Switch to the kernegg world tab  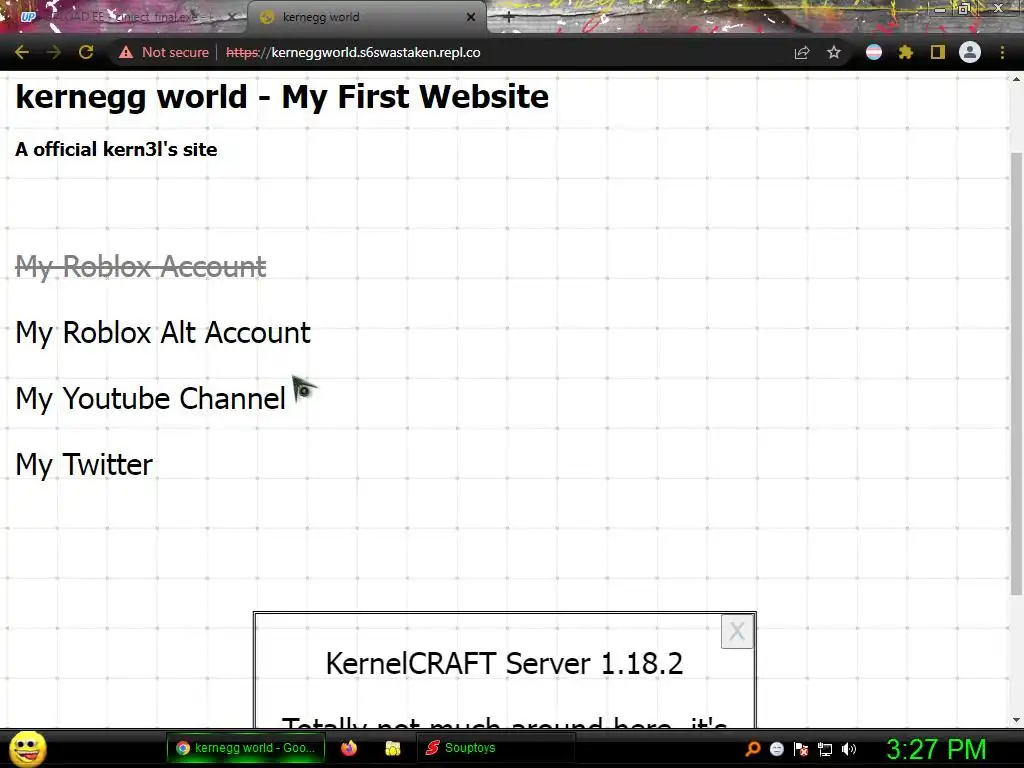366,18
